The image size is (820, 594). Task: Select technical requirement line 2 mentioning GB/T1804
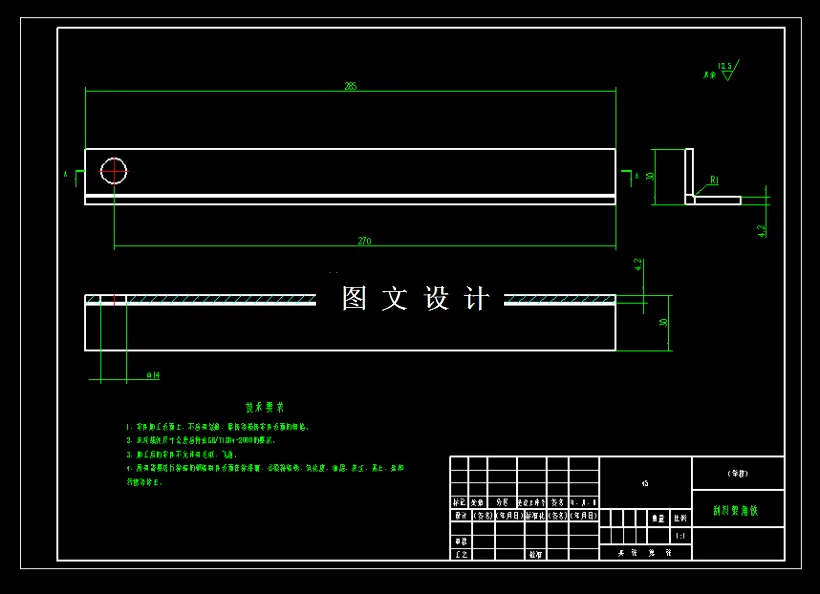(200, 440)
